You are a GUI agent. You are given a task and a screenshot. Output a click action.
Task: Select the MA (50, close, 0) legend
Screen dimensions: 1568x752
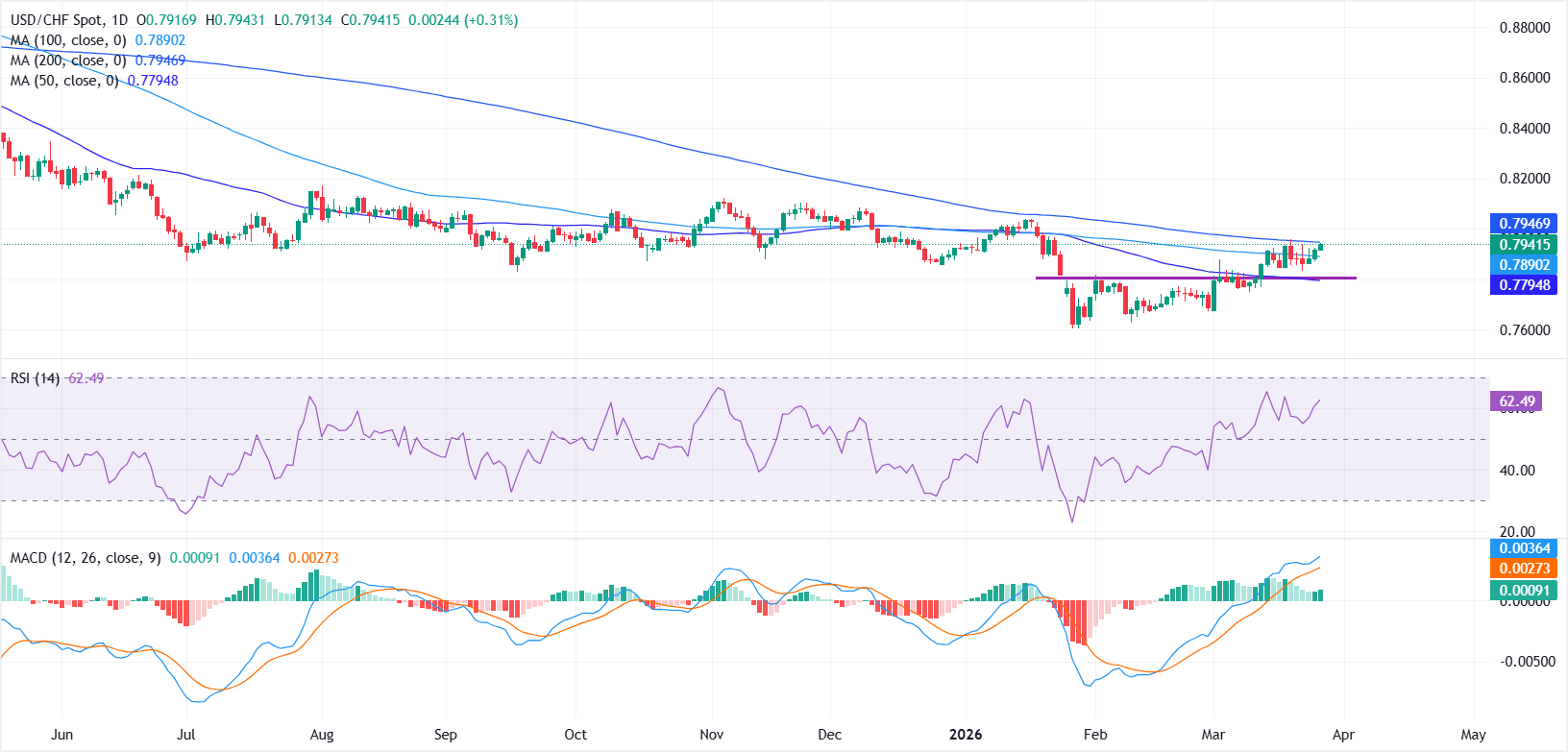(65, 81)
